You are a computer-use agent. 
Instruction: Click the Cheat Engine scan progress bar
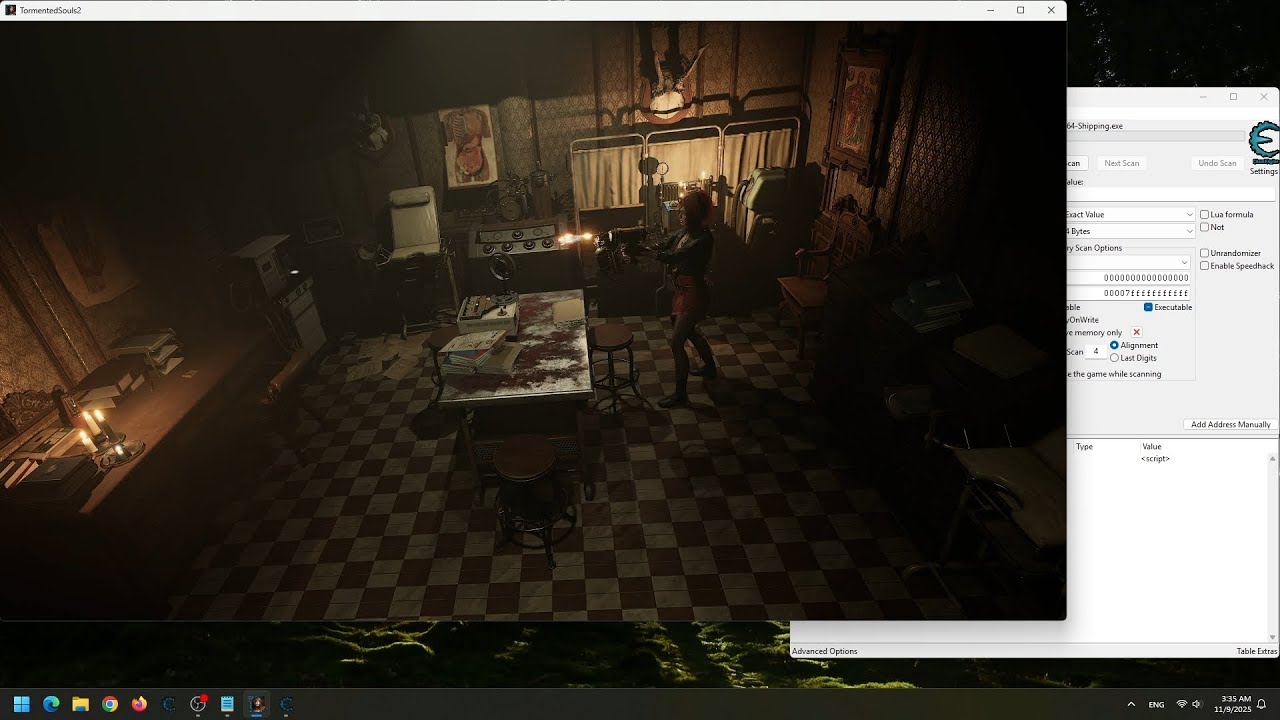click(1156, 136)
